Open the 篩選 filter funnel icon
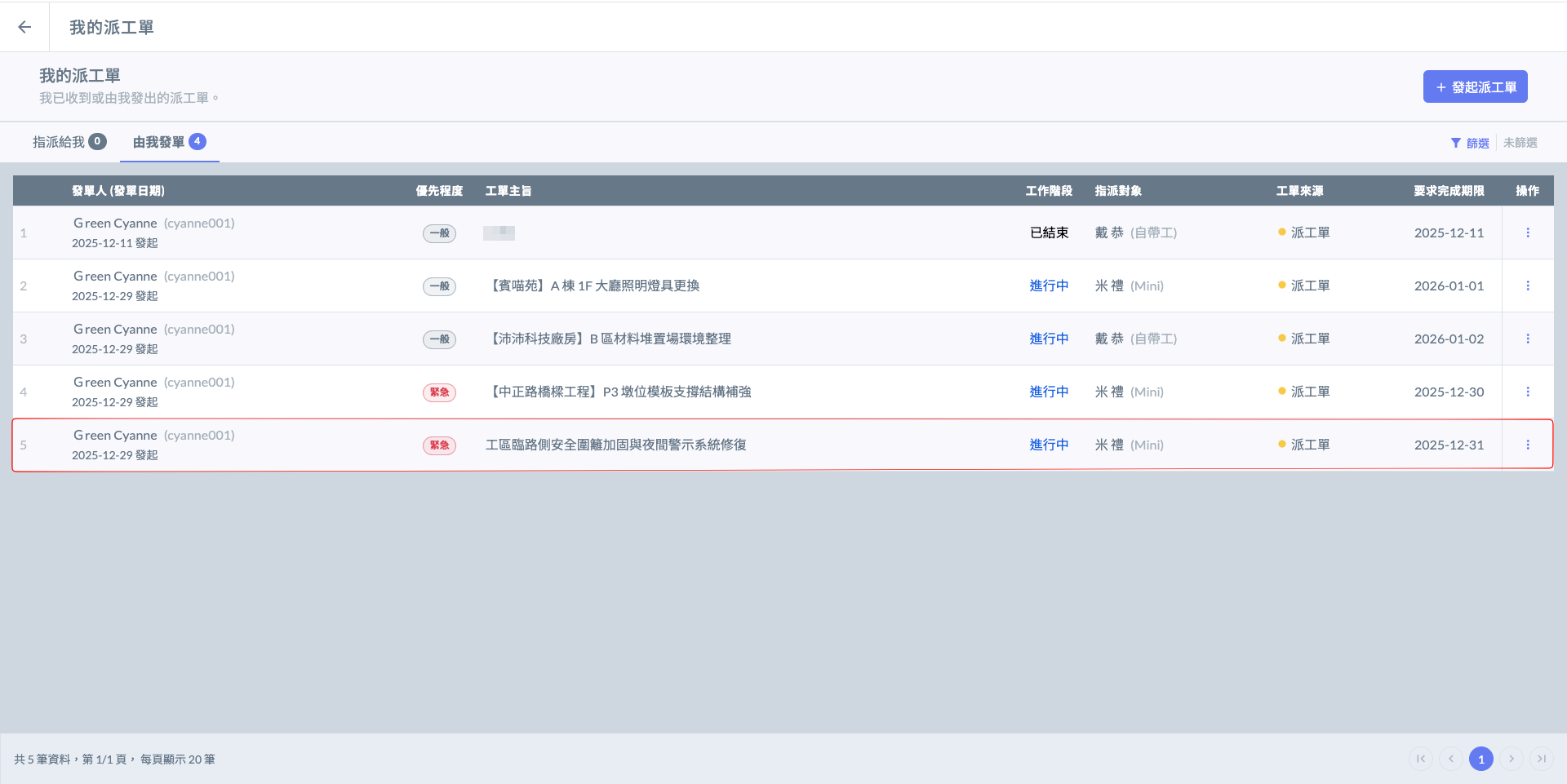 pos(1455,143)
